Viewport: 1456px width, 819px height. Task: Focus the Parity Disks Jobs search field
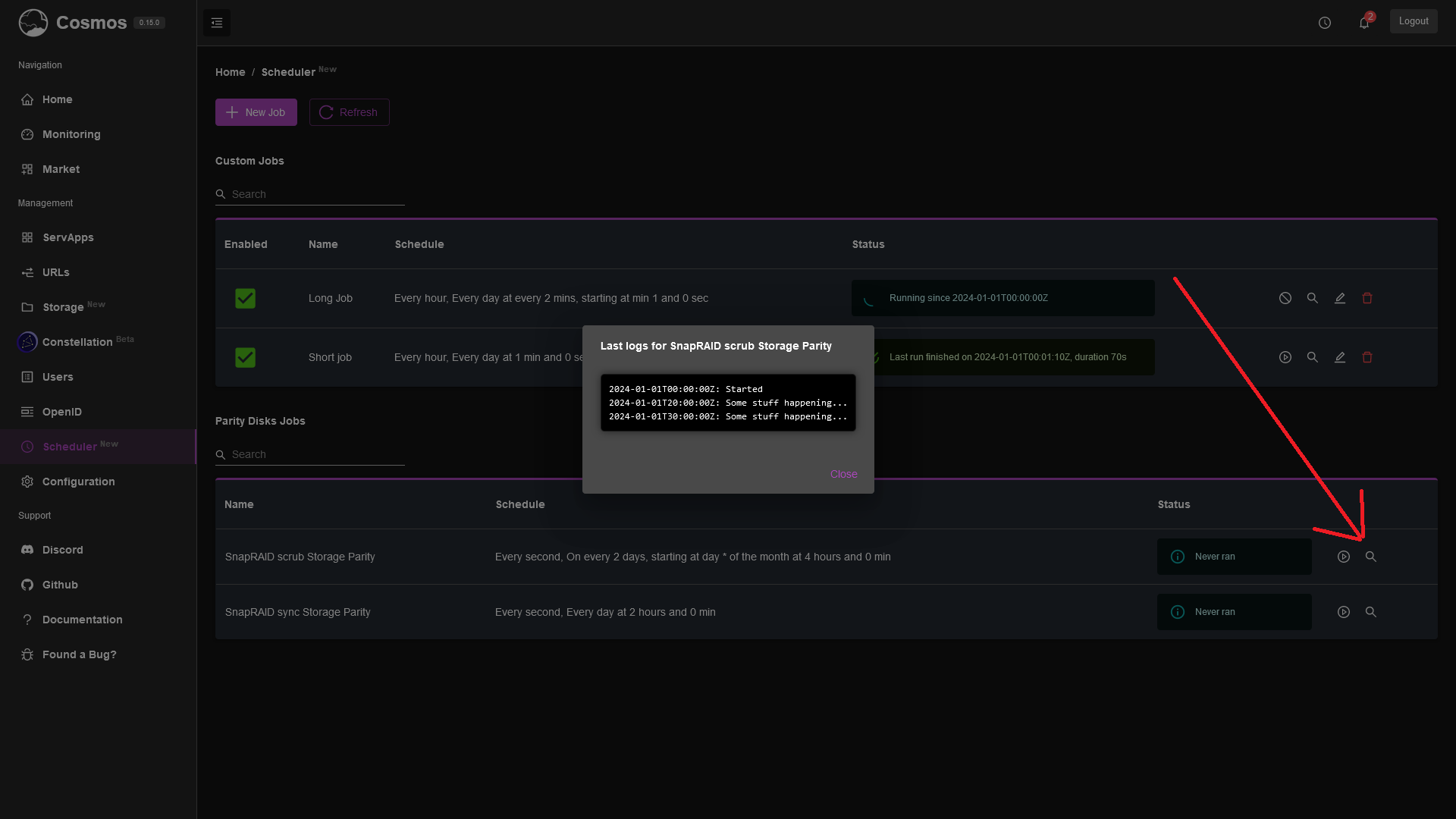click(310, 454)
